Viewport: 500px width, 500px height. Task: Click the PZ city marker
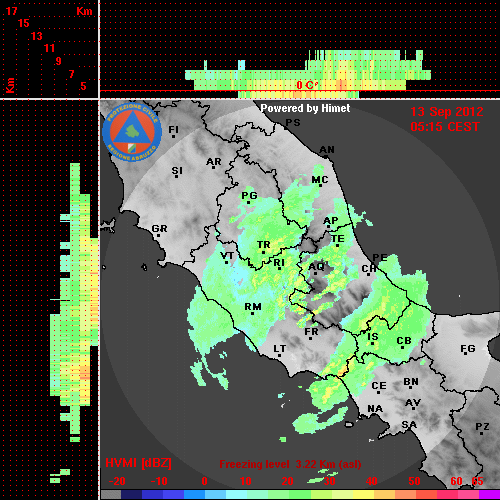(x=482, y=428)
